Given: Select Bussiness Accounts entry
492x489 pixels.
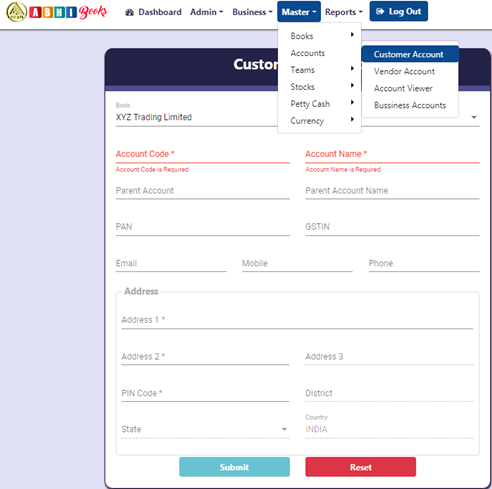Looking at the screenshot, I should (410, 105).
